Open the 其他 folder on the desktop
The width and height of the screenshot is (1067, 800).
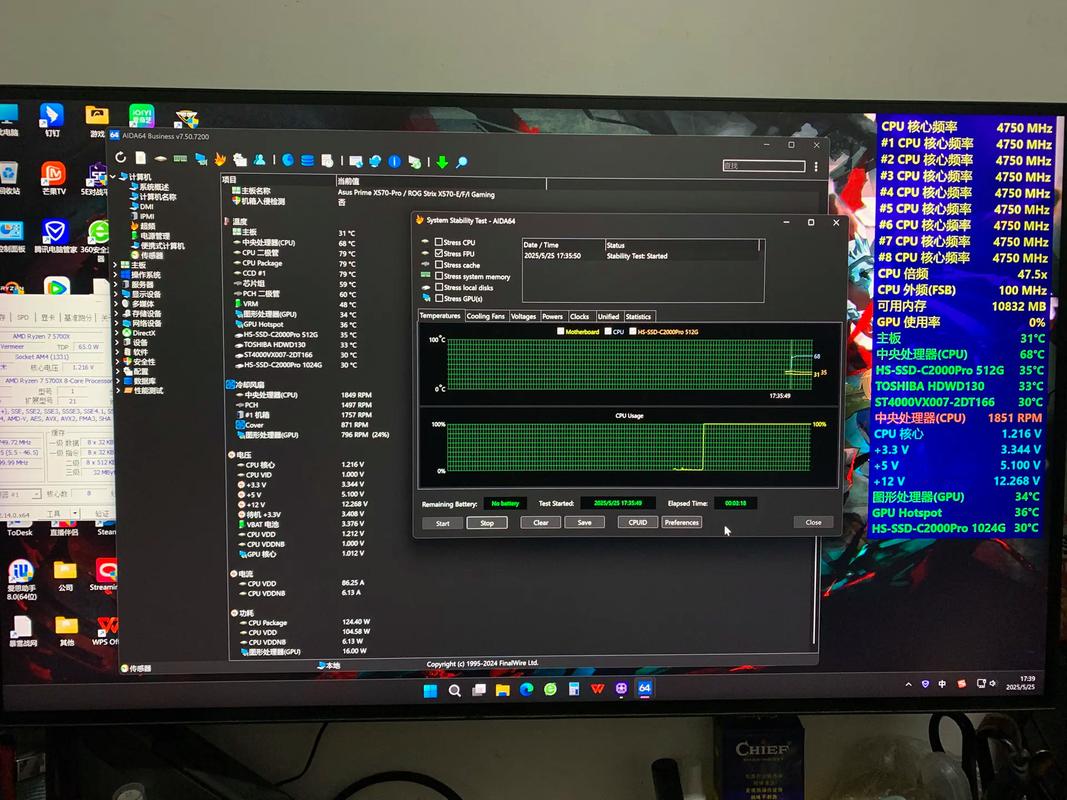pos(66,630)
